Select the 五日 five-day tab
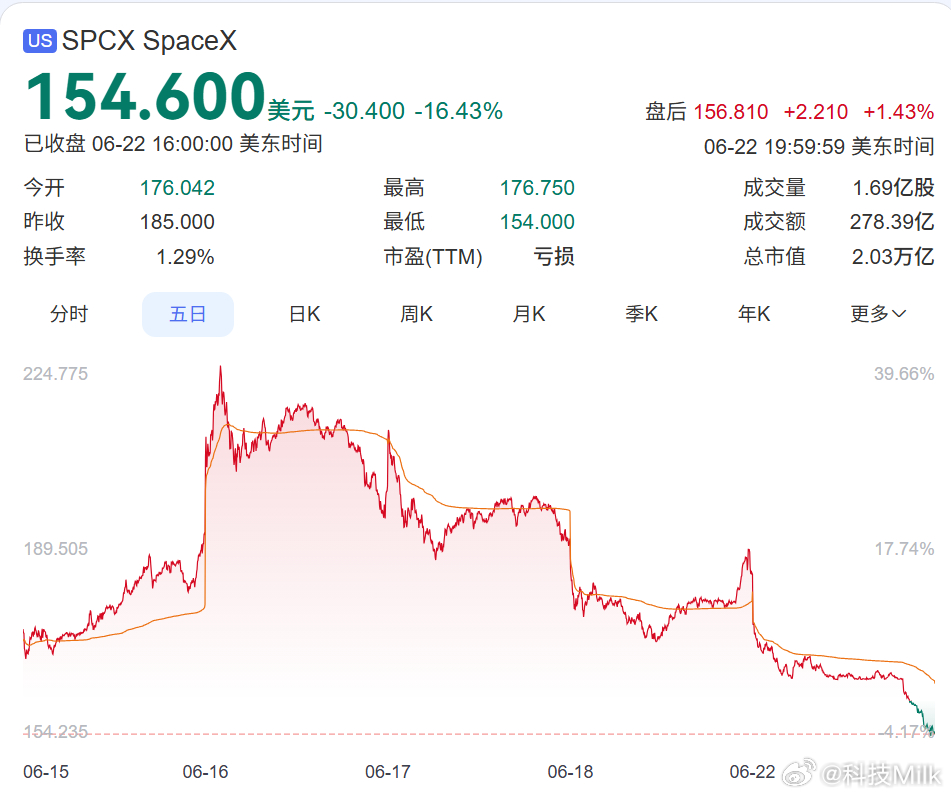The width and height of the screenshot is (951, 796). tap(188, 314)
